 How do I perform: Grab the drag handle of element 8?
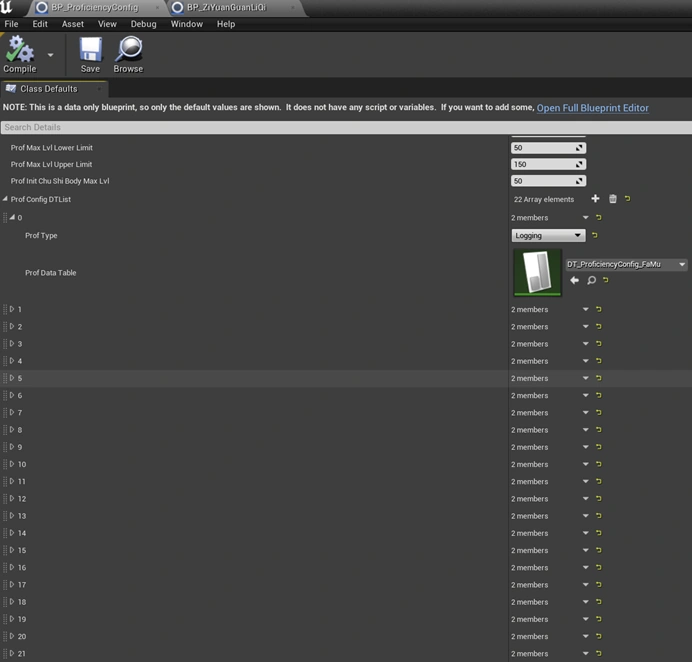click(x=5, y=429)
